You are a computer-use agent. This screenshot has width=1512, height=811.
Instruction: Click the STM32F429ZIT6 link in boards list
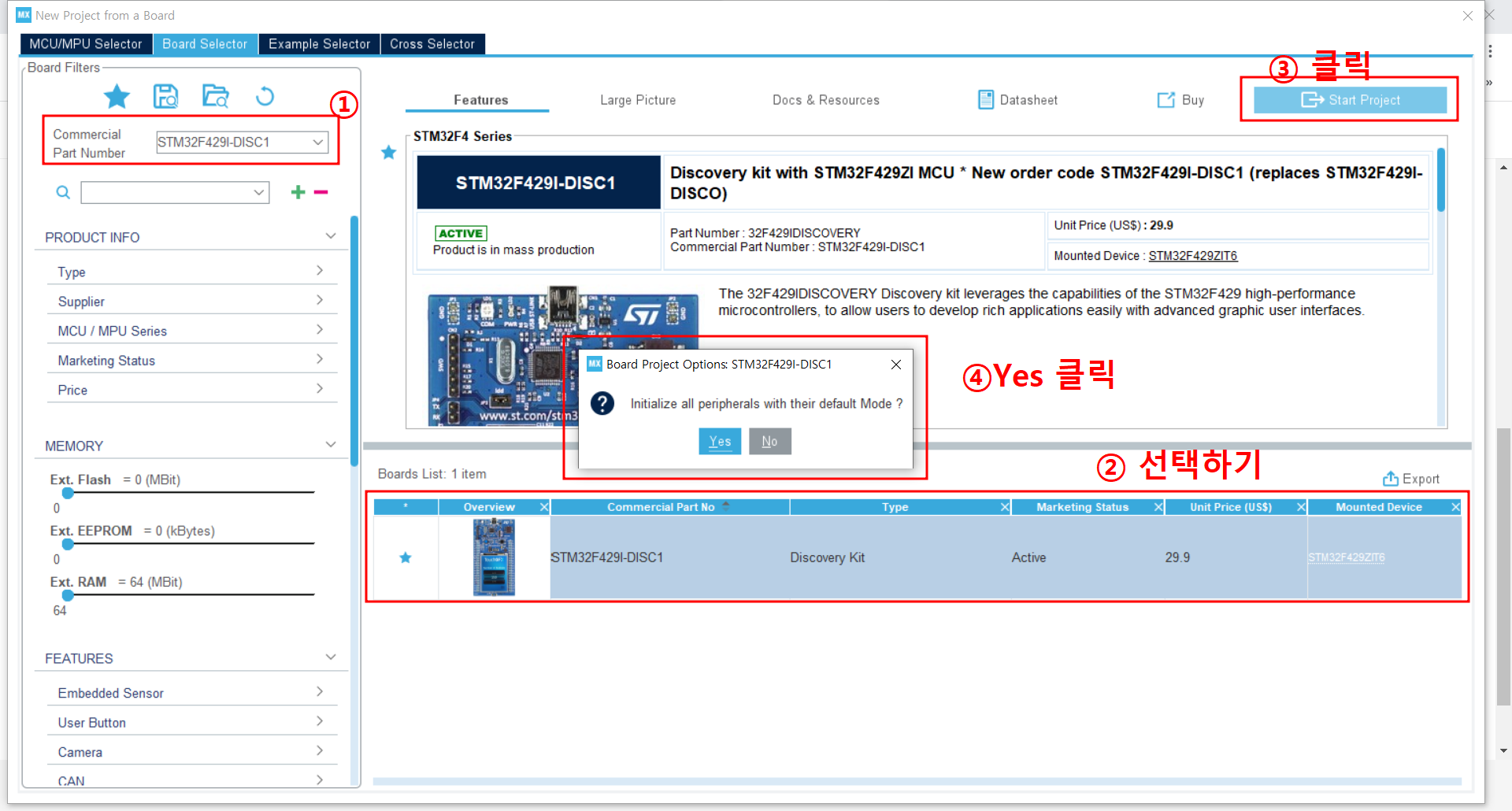[1347, 557]
